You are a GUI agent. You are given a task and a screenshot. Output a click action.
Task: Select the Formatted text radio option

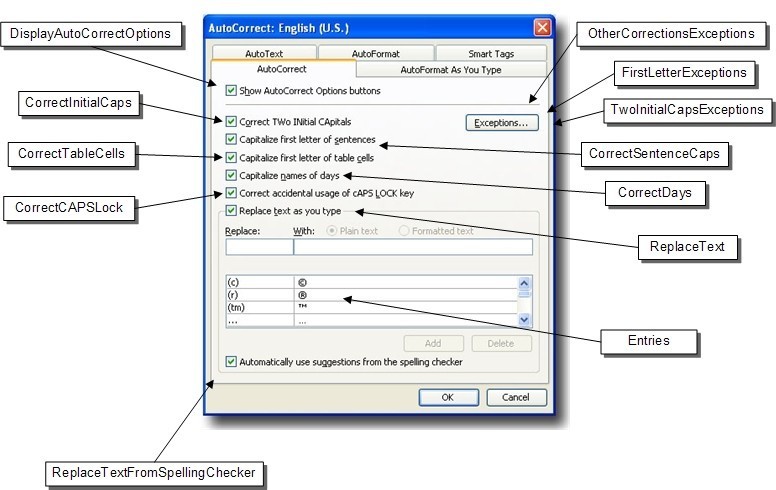point(404,231)
